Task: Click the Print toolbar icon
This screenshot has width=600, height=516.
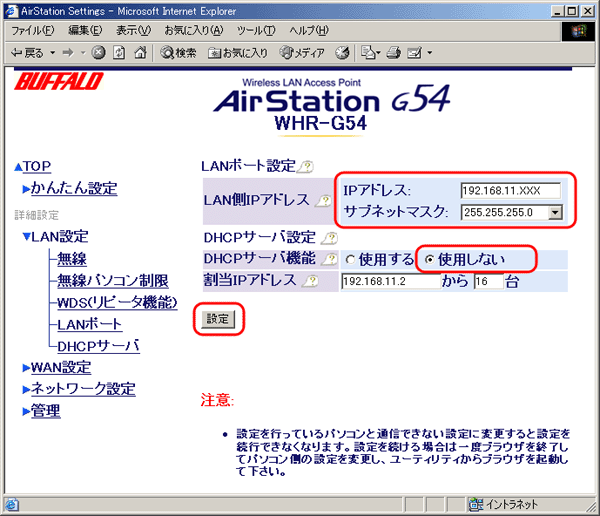Action: pyautogui.click(x=393, y=53)
